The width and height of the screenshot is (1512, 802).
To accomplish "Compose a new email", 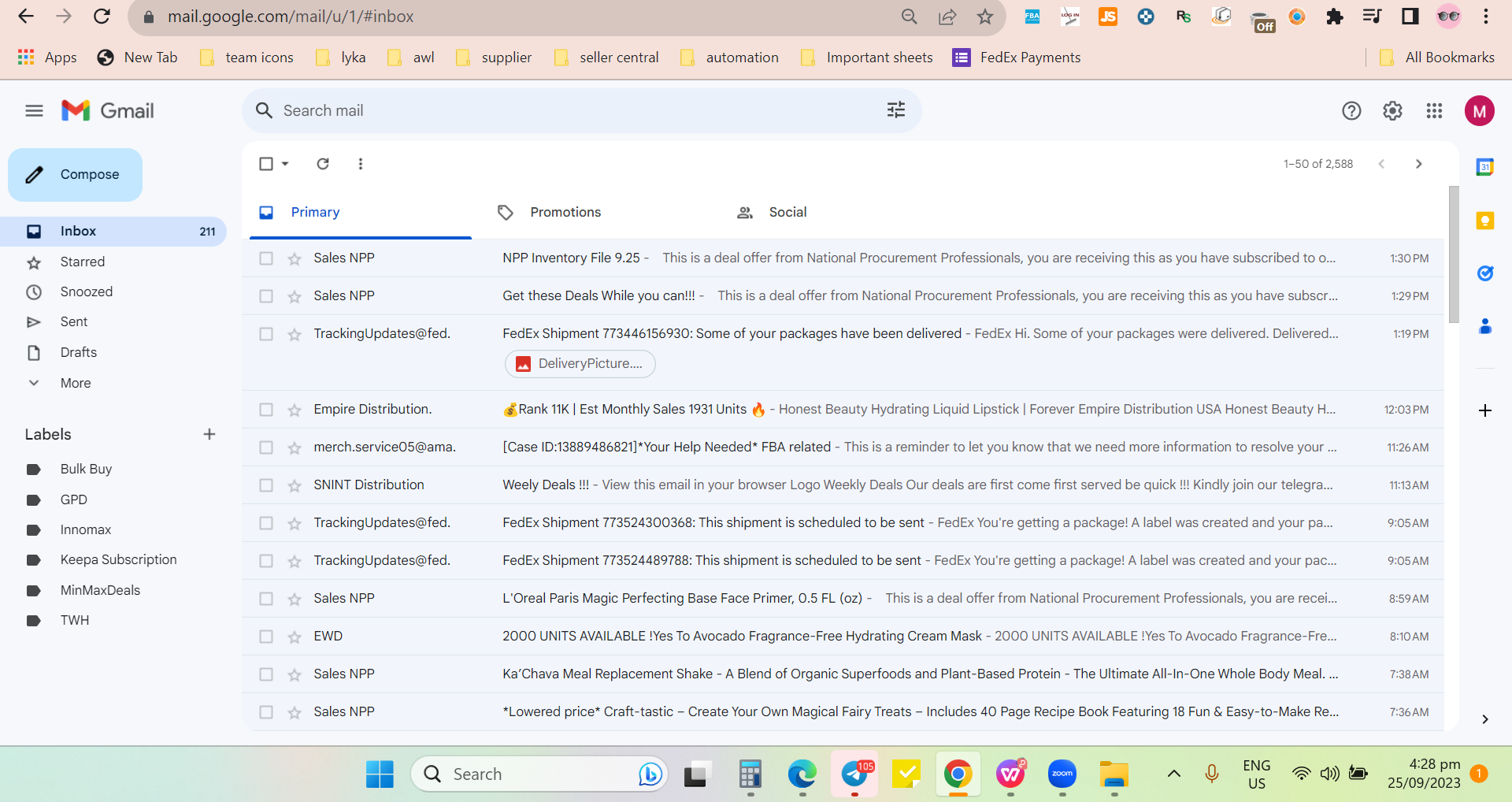I will point(75,175).
